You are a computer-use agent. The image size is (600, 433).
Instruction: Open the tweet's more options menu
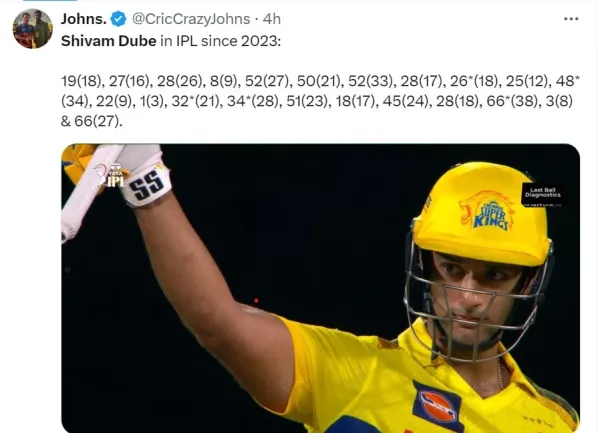(570, 19)
